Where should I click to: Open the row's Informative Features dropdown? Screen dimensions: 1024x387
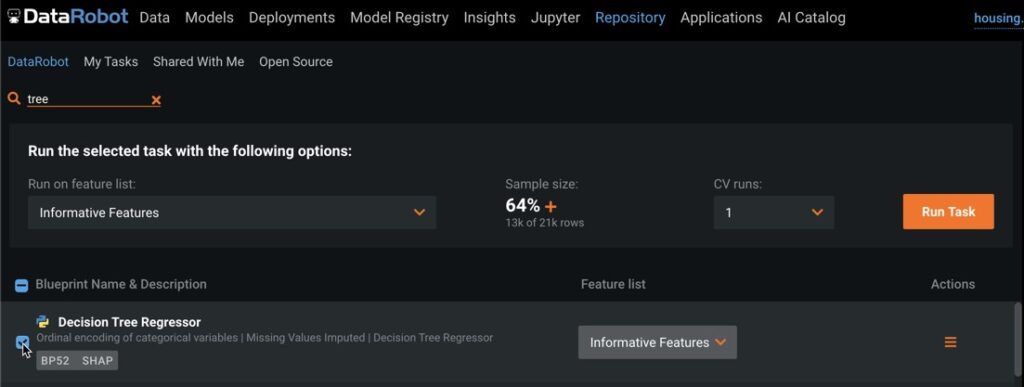click(x=658, y=342)
